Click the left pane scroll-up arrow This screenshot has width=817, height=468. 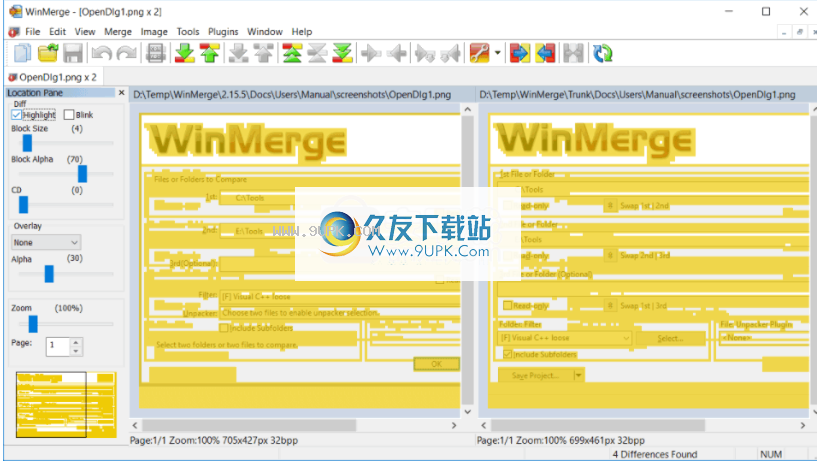point(467,109)
